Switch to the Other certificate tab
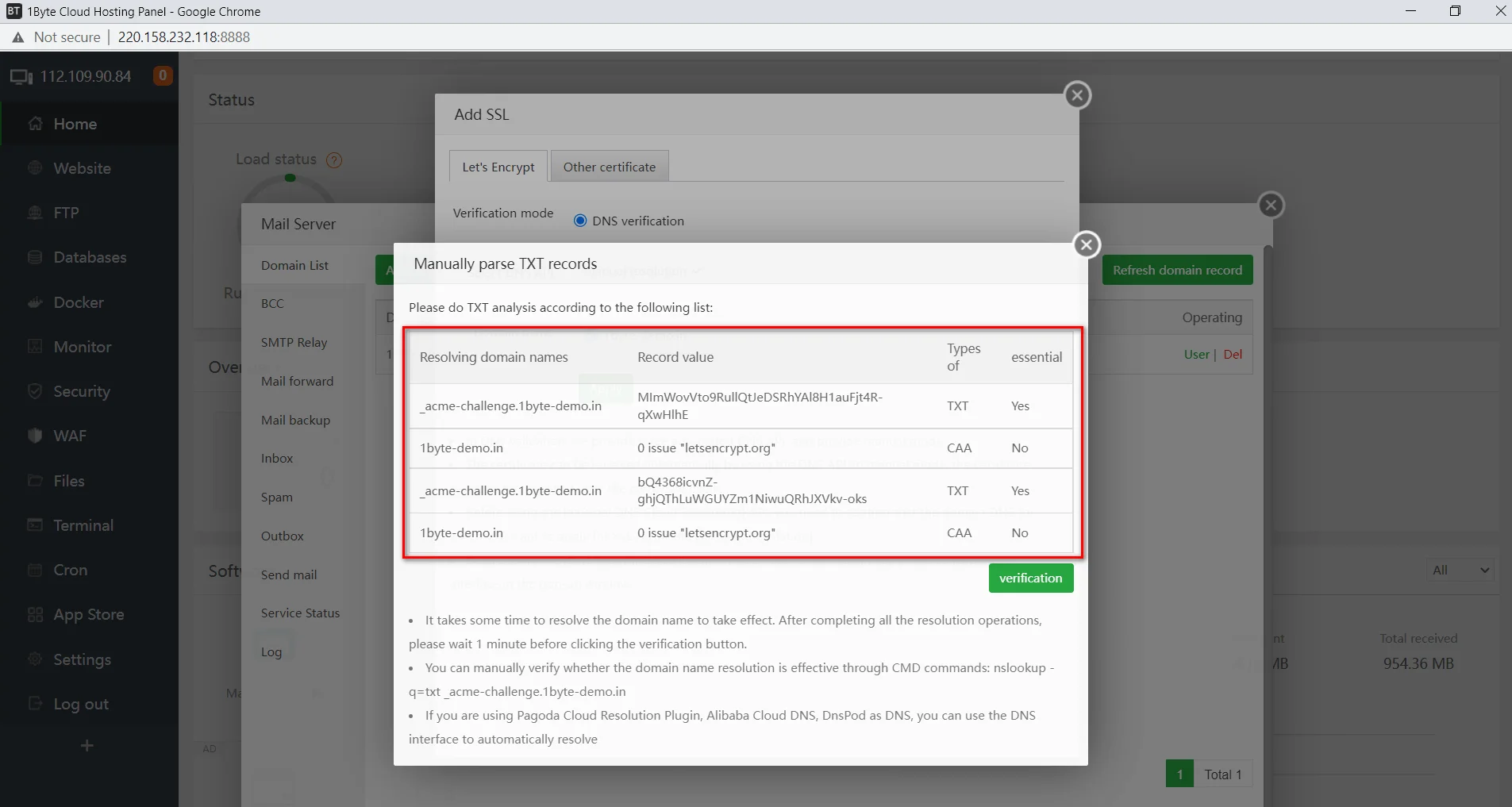1512x807 pixels. tap(610, 167)
